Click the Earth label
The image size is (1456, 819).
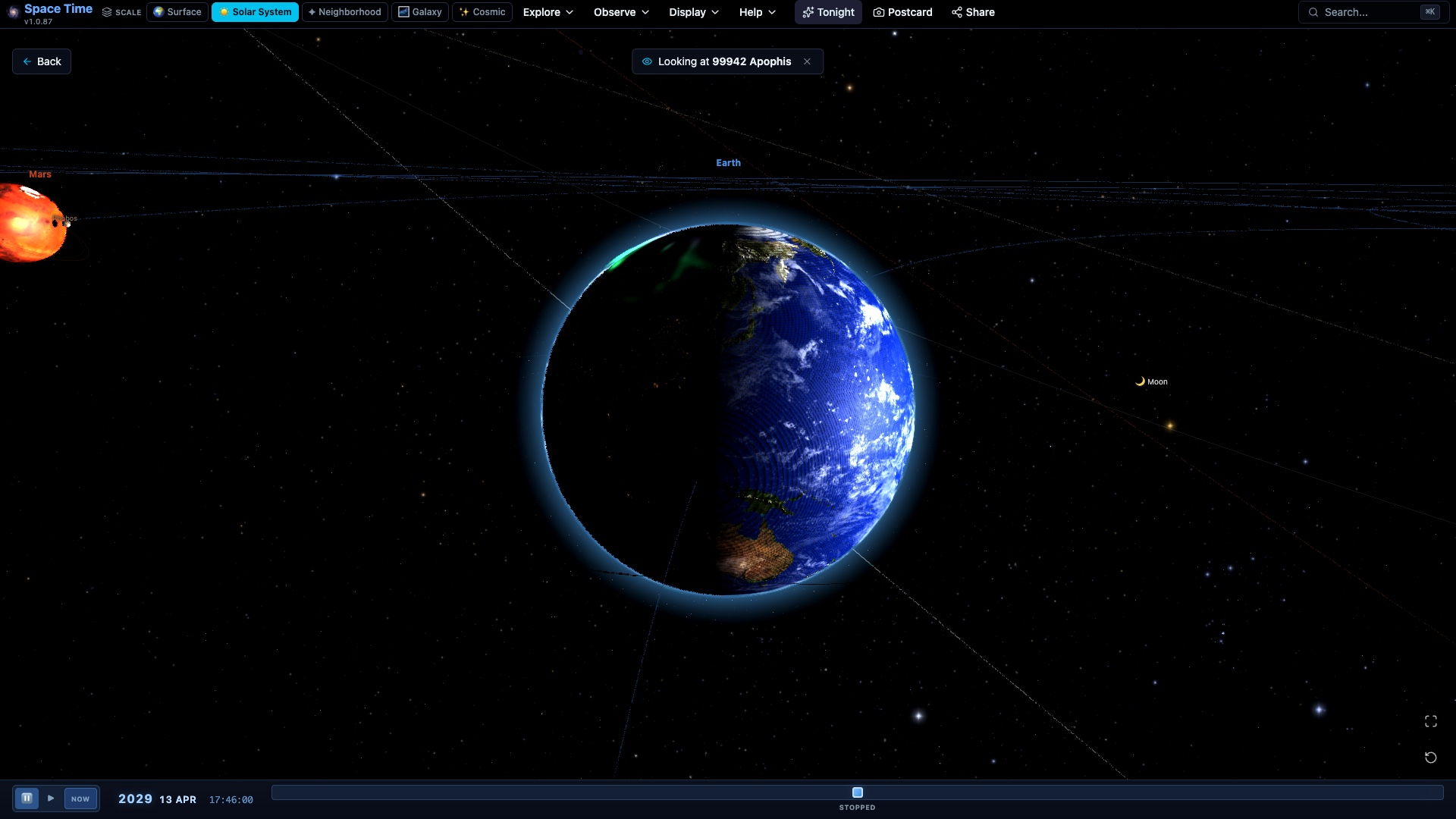[x=728, y=163]
